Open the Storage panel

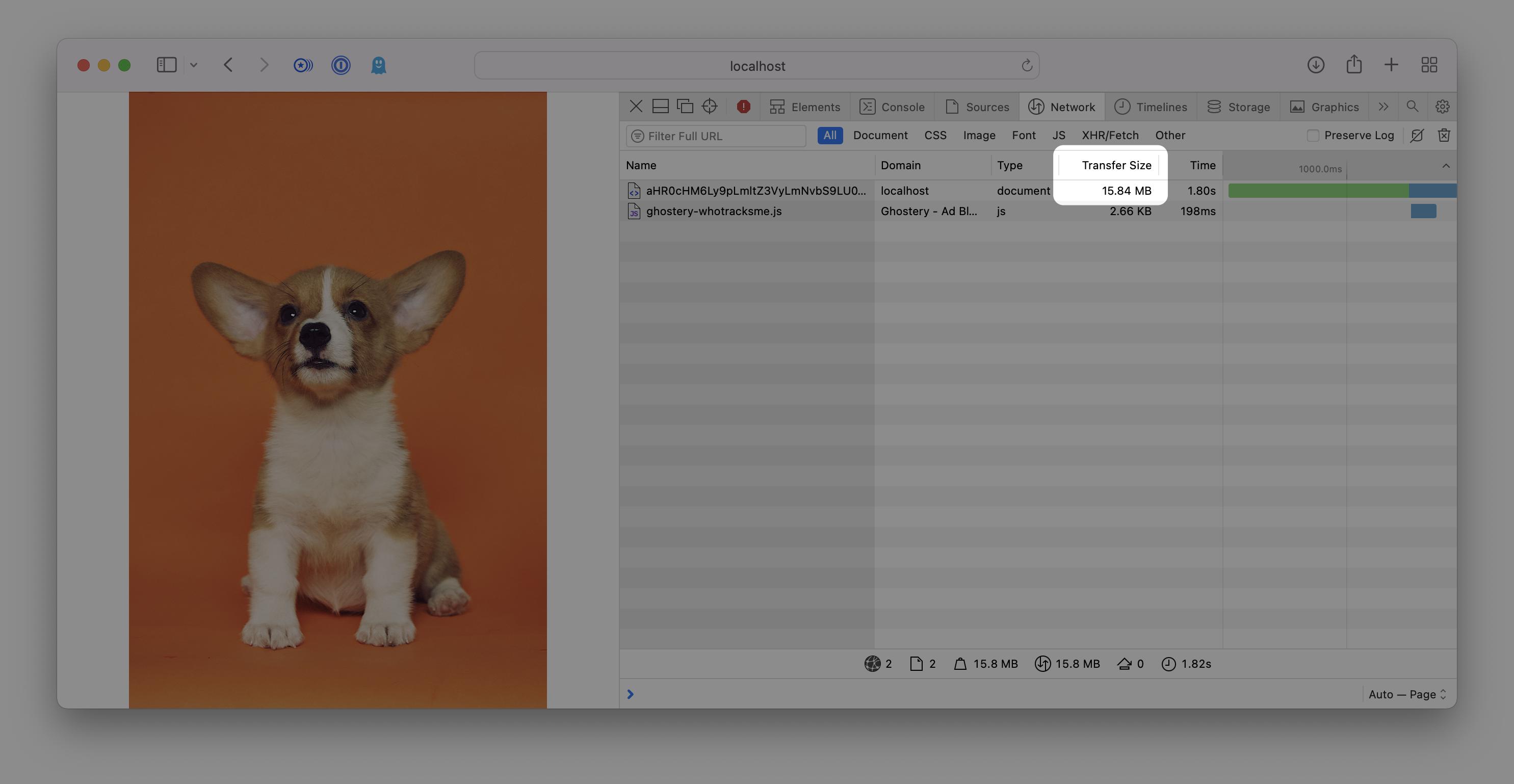point(1238,107)
